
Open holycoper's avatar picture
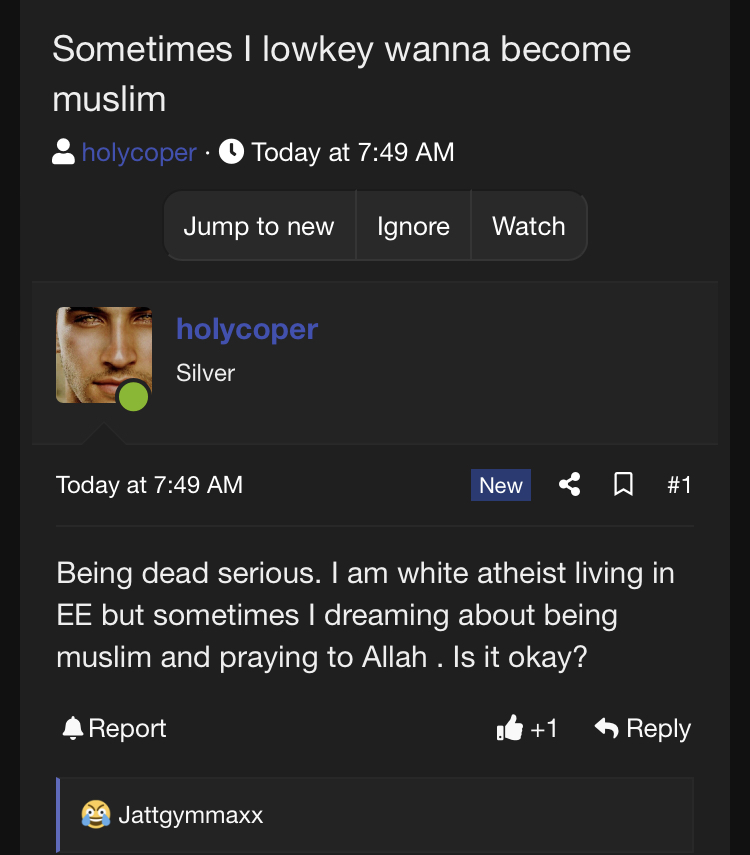pyautogui.click(x=104, y=355)
